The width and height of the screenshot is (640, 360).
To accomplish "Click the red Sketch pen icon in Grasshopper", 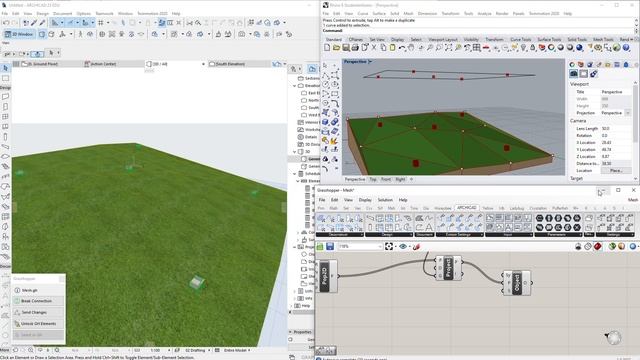I will [x=416, y=247].
